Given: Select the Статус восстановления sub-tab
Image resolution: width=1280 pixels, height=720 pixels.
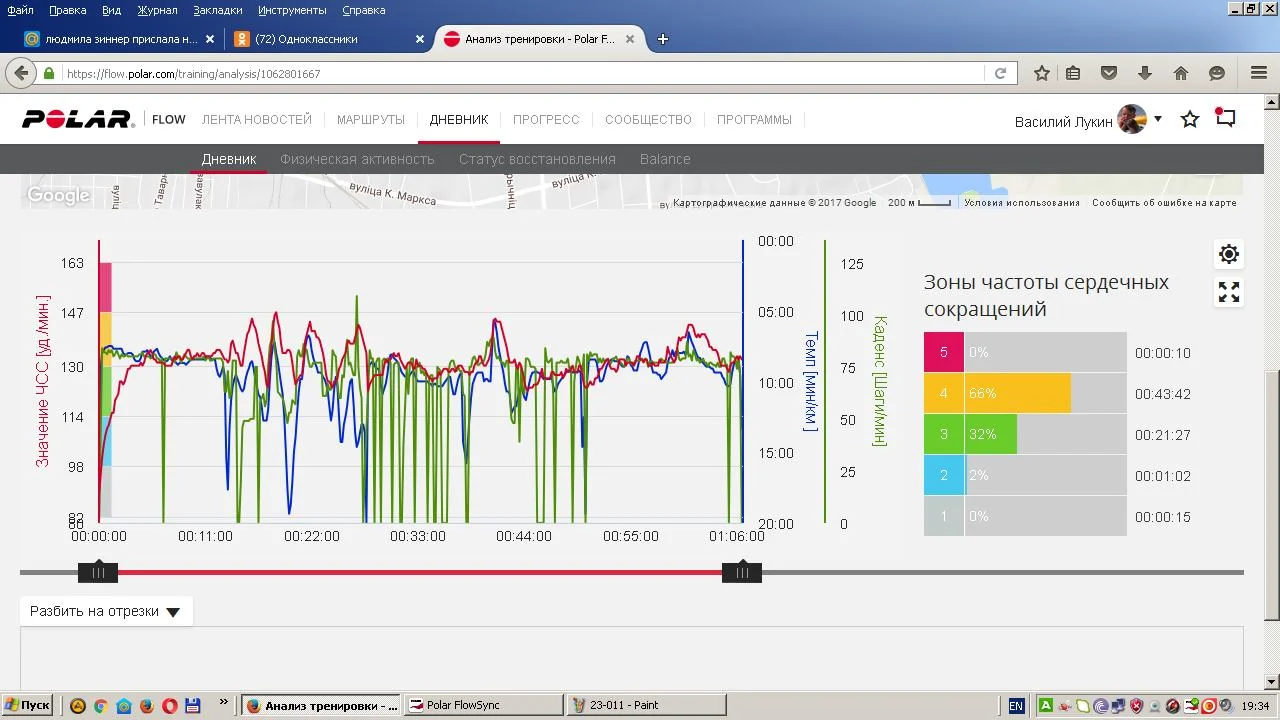Looking at the screenshot, I should pos(537,159).
